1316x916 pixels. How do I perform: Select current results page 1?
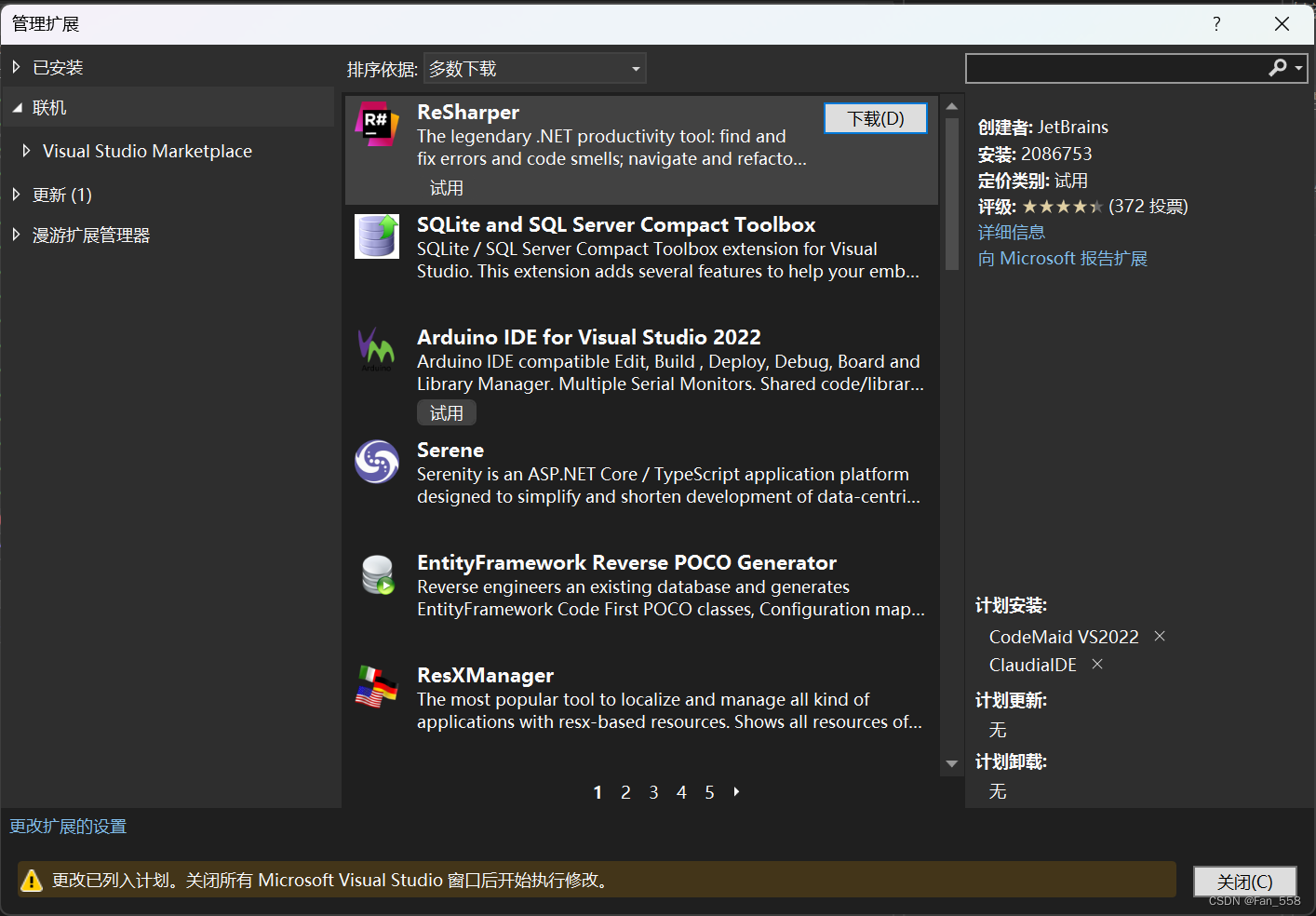598,792
